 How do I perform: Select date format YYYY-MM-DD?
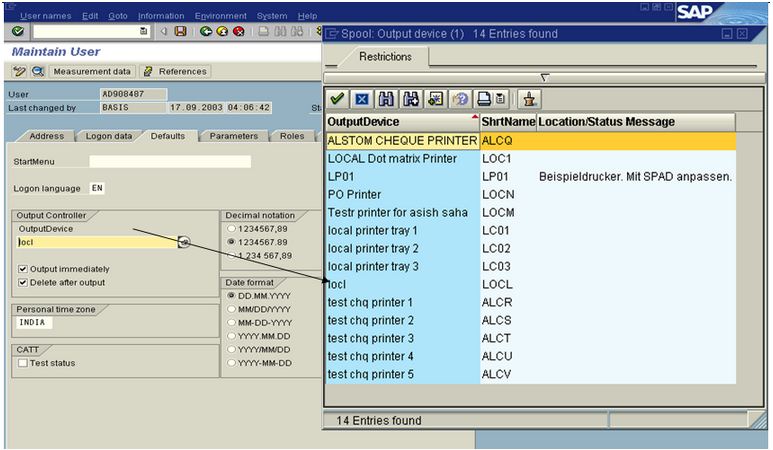pos(231,363)
